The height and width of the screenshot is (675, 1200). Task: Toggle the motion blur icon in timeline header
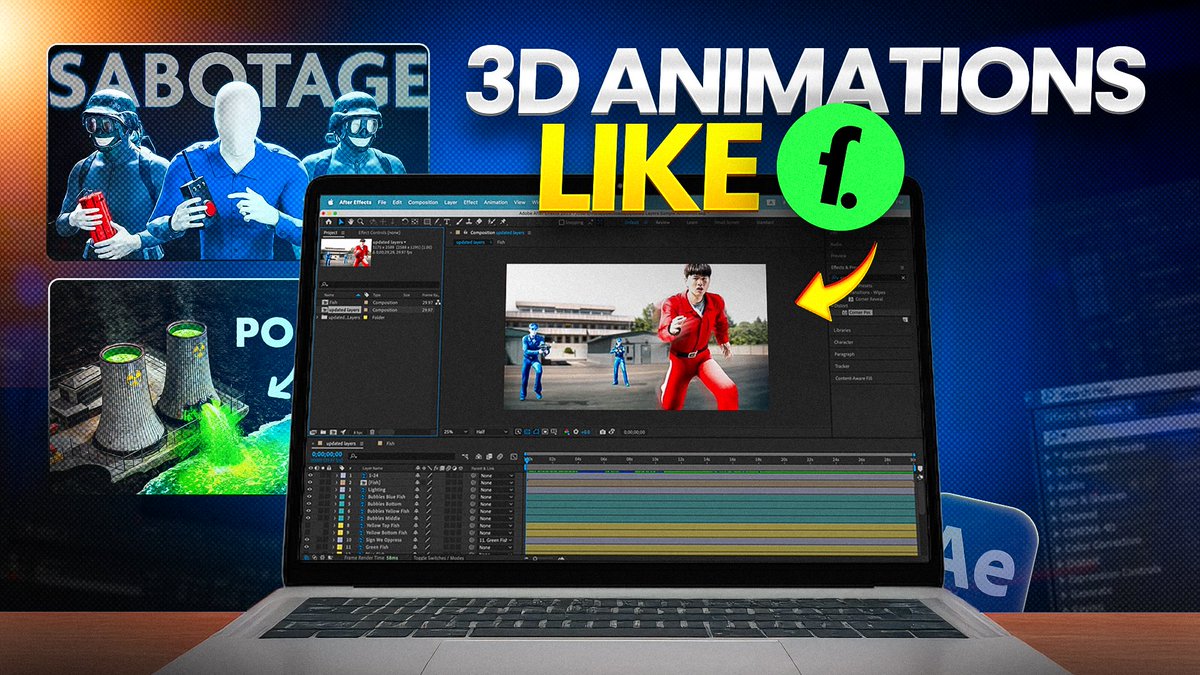(x=500, y=457)
